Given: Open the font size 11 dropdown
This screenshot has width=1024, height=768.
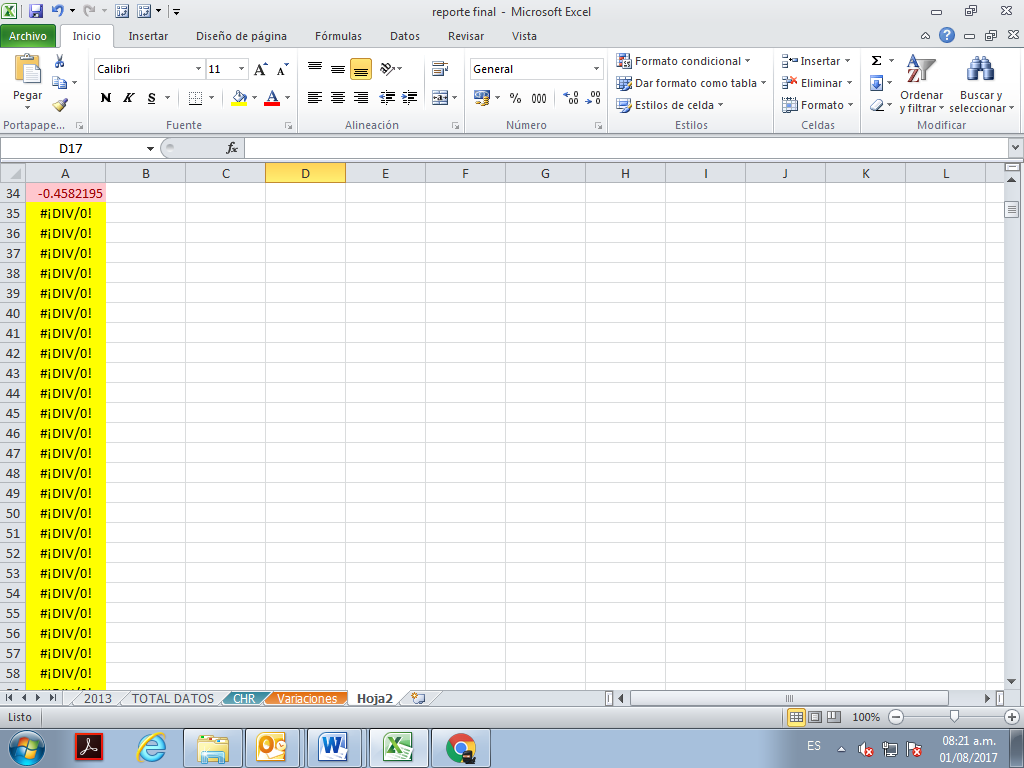Looking at the screenshot, I should click(242, 69).
